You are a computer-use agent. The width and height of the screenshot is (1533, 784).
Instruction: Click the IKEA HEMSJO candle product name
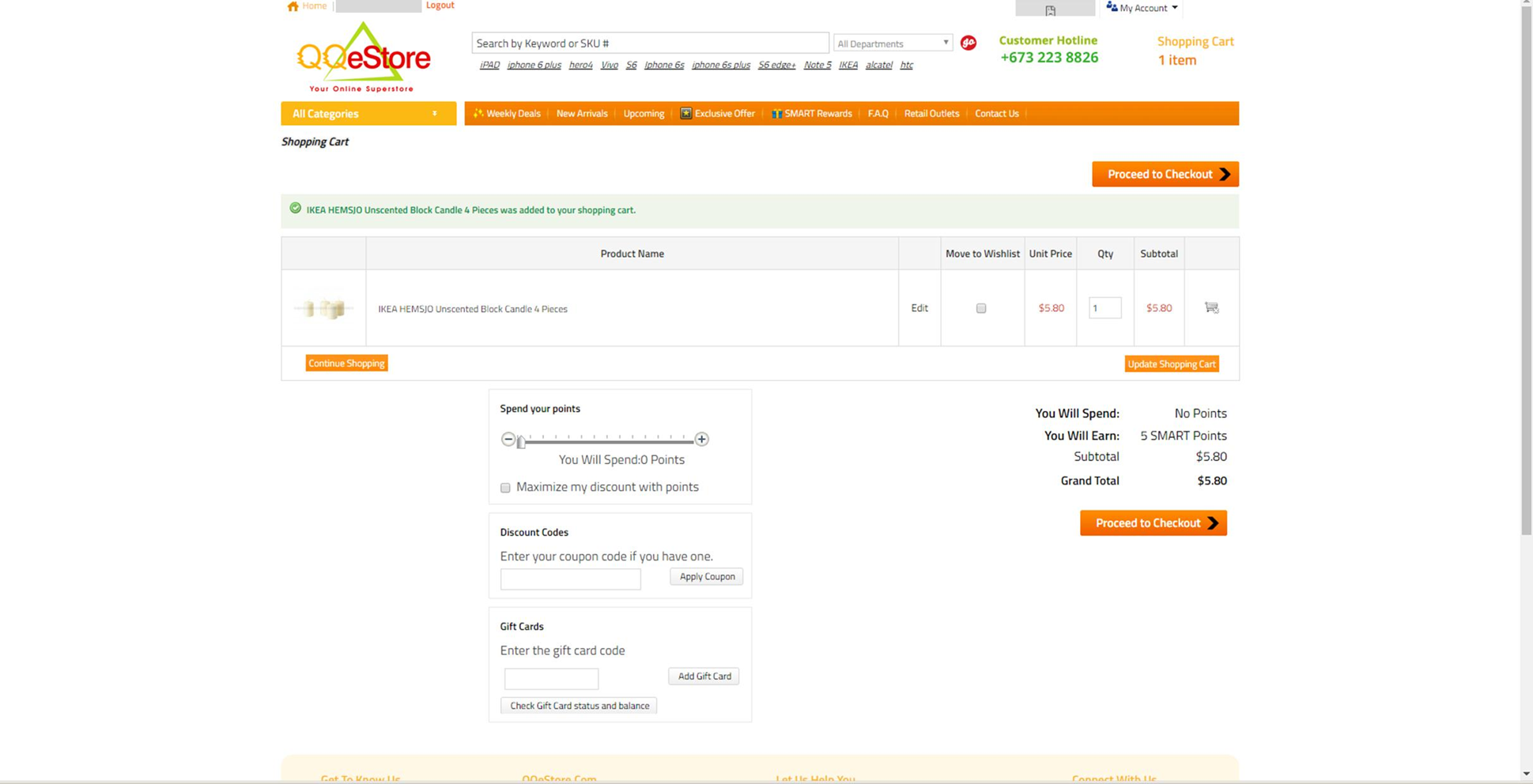coord(472,309)
